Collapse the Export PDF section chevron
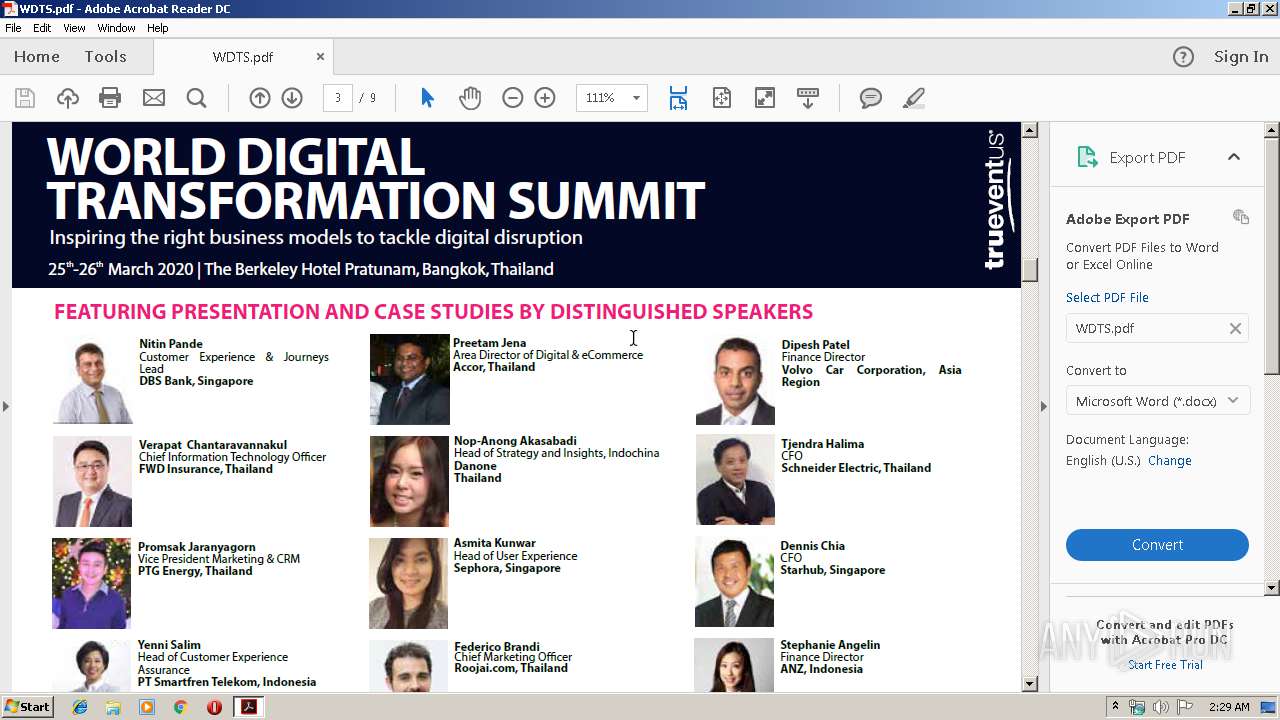This screenshot has height=720, width=1280. coord(1234,157)
